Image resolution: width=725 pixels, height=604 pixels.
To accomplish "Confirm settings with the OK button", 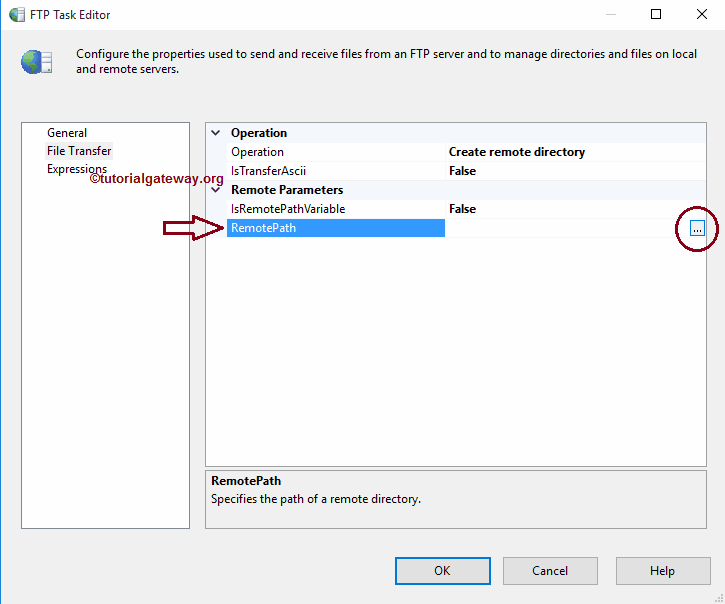I will pyautogui.click(x=442, y=571).
